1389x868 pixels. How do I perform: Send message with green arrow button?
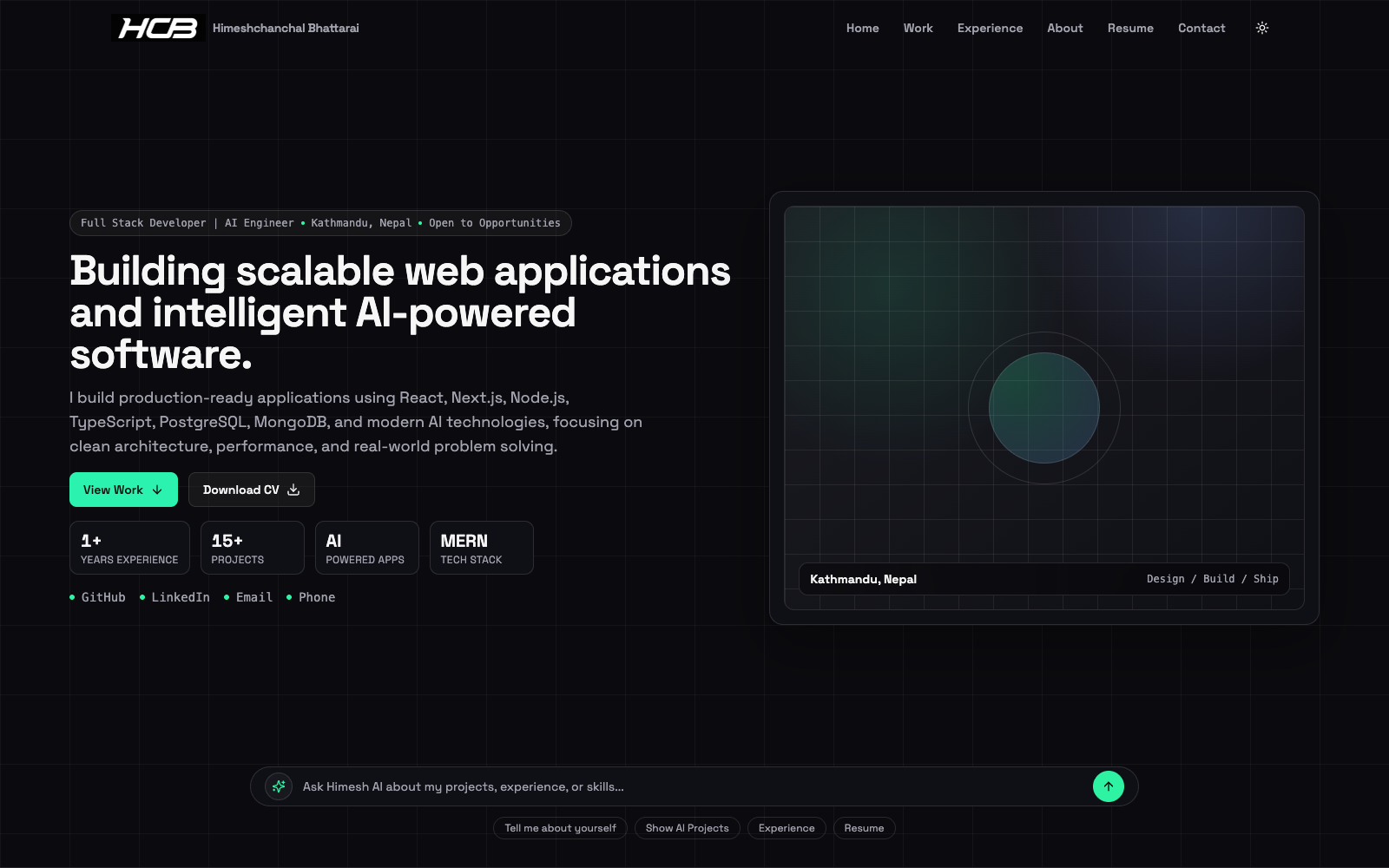pos(1109,786)
